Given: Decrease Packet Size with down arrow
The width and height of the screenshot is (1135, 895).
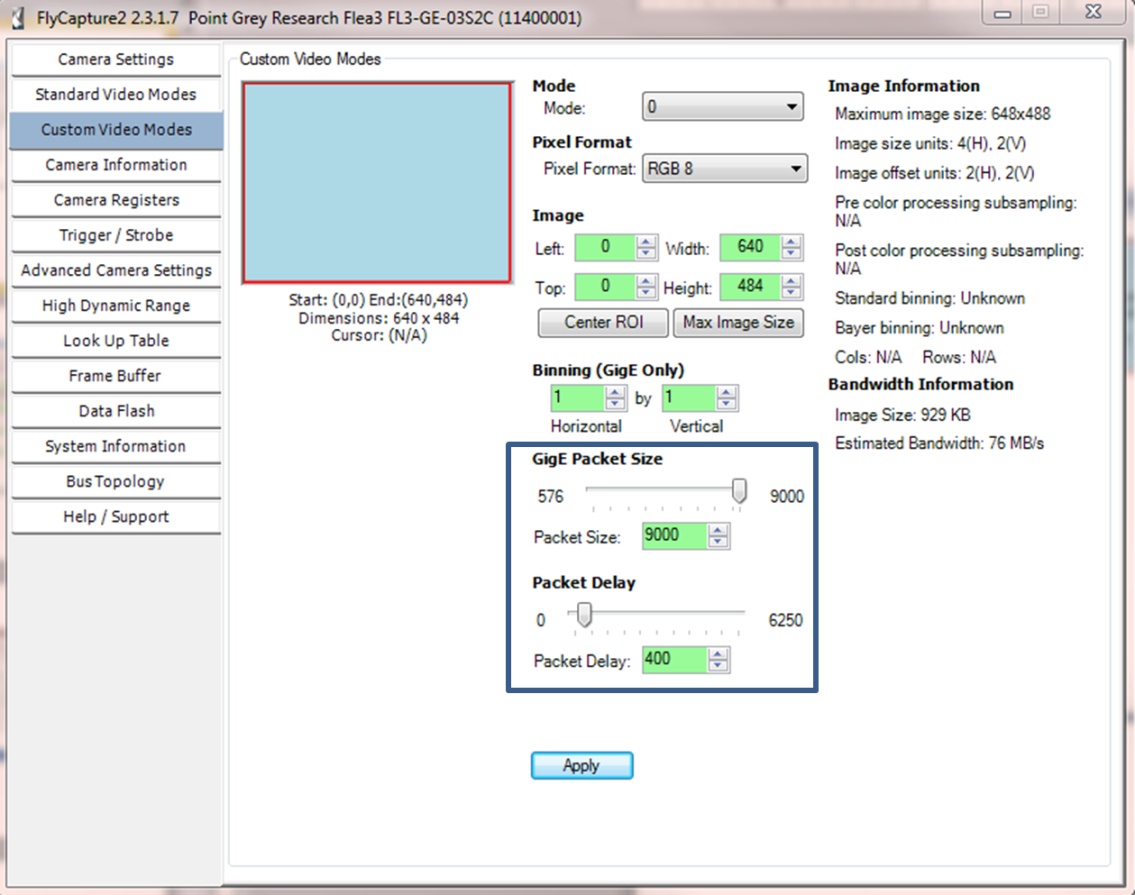Looking at the screenshot, I should coord(718,543).
